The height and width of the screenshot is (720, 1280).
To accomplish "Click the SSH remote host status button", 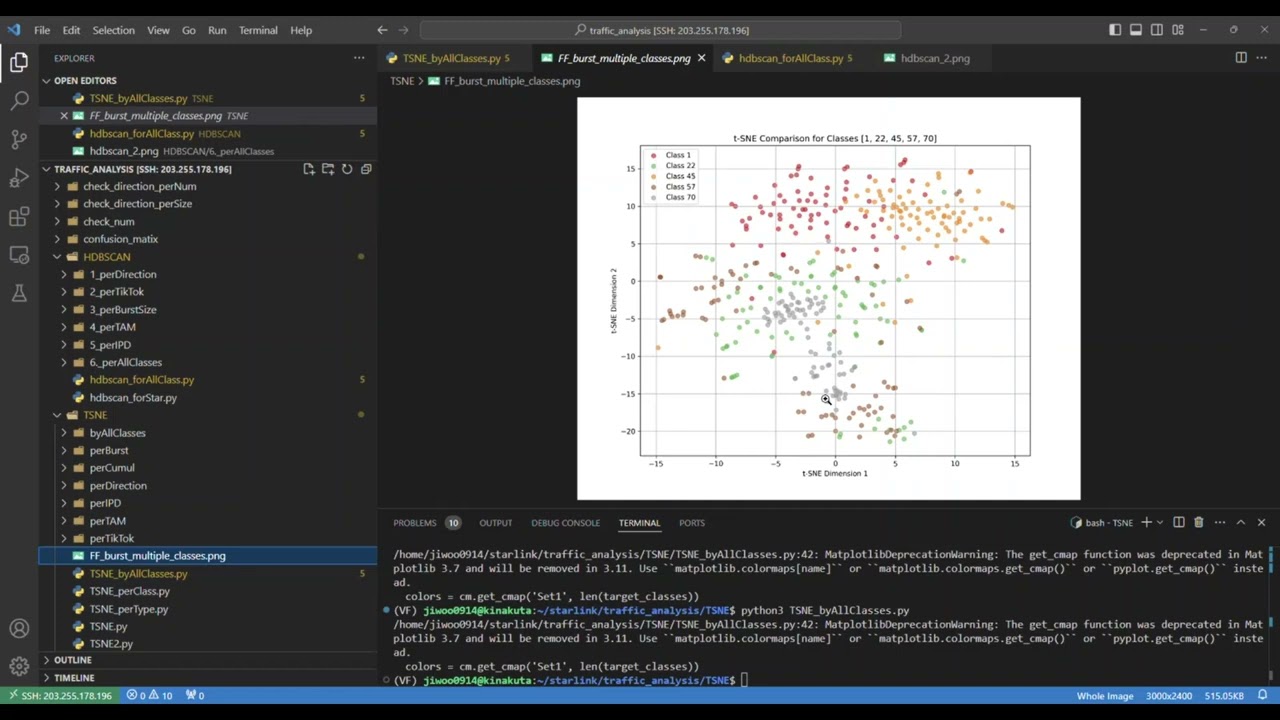I will coord(60,695).
